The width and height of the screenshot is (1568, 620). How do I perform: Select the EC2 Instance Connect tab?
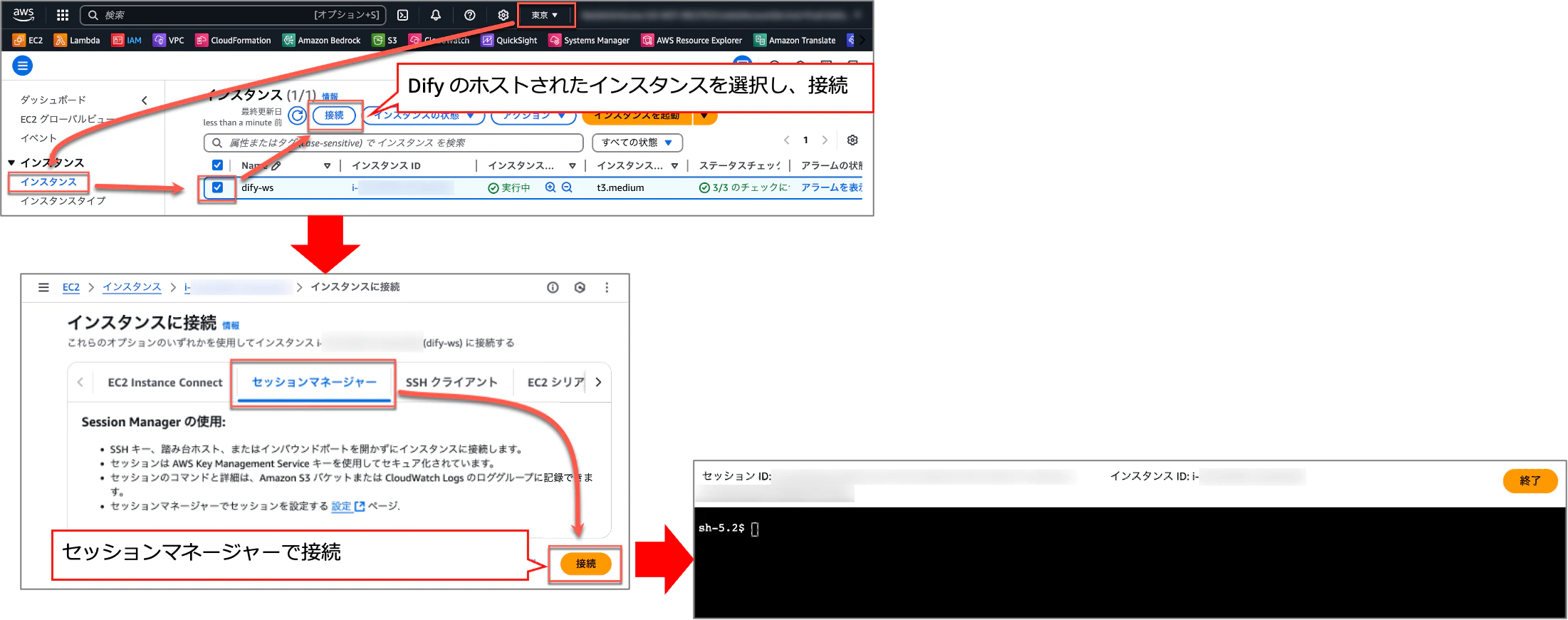[x=165, y=383]
